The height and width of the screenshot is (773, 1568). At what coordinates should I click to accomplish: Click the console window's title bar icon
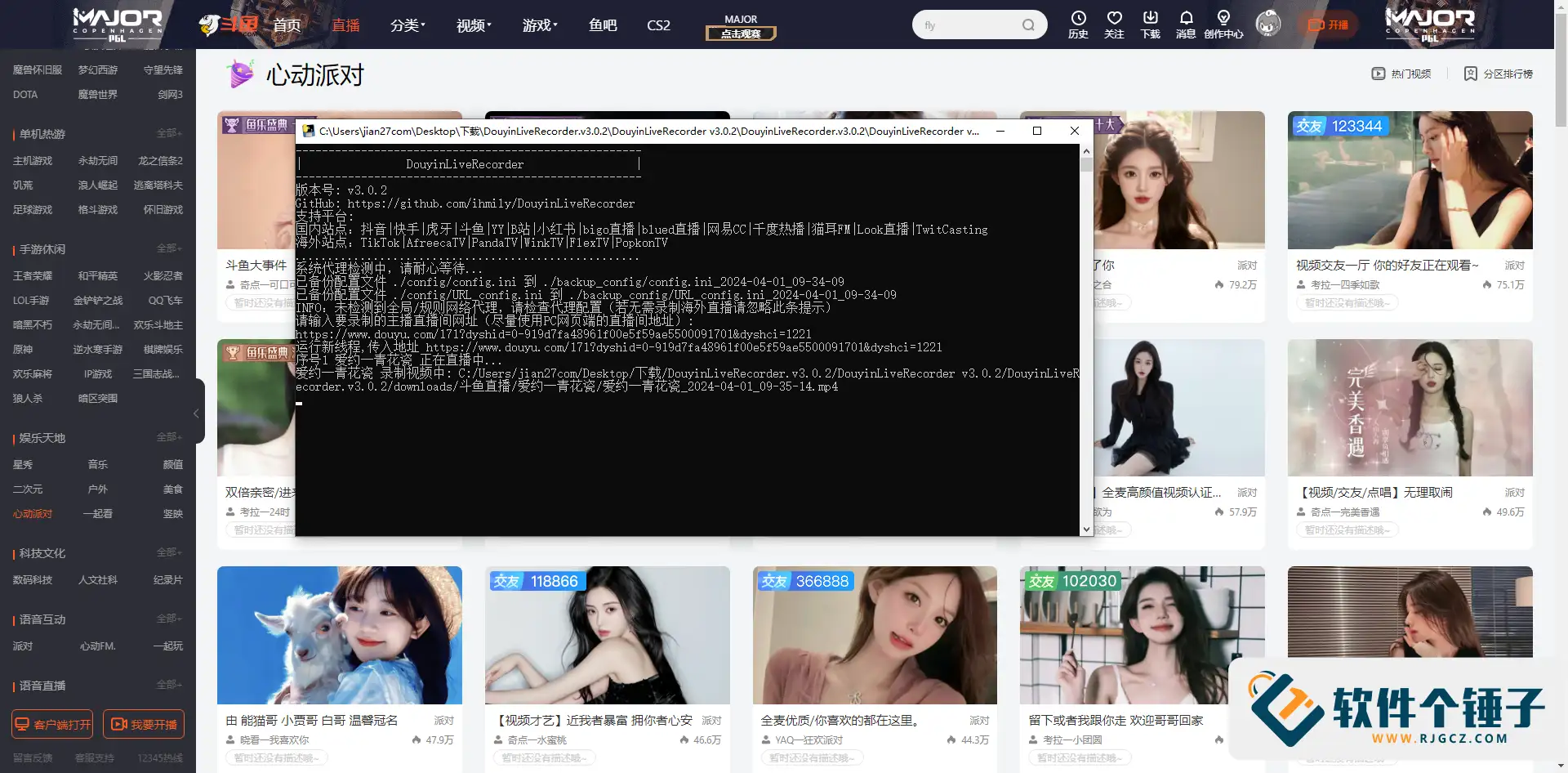pyautogui.click(x=307, y=131)
